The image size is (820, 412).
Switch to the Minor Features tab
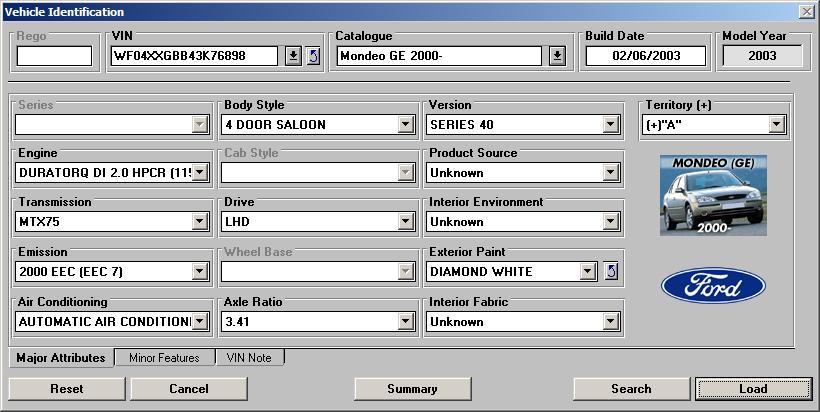[164, 358]
